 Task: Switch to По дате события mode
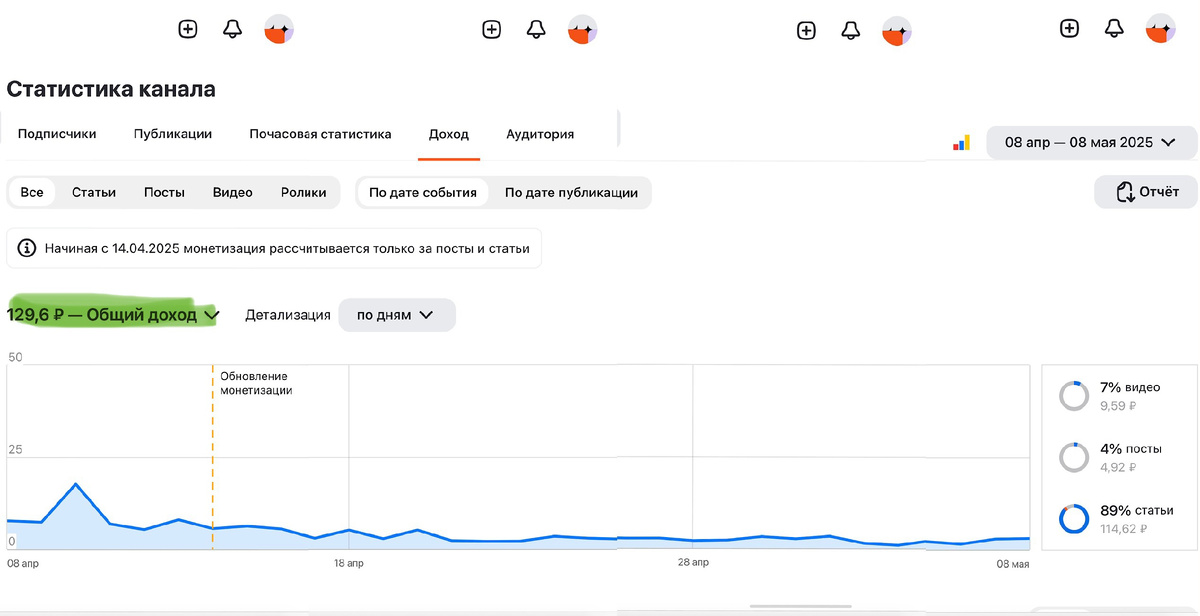423,192
